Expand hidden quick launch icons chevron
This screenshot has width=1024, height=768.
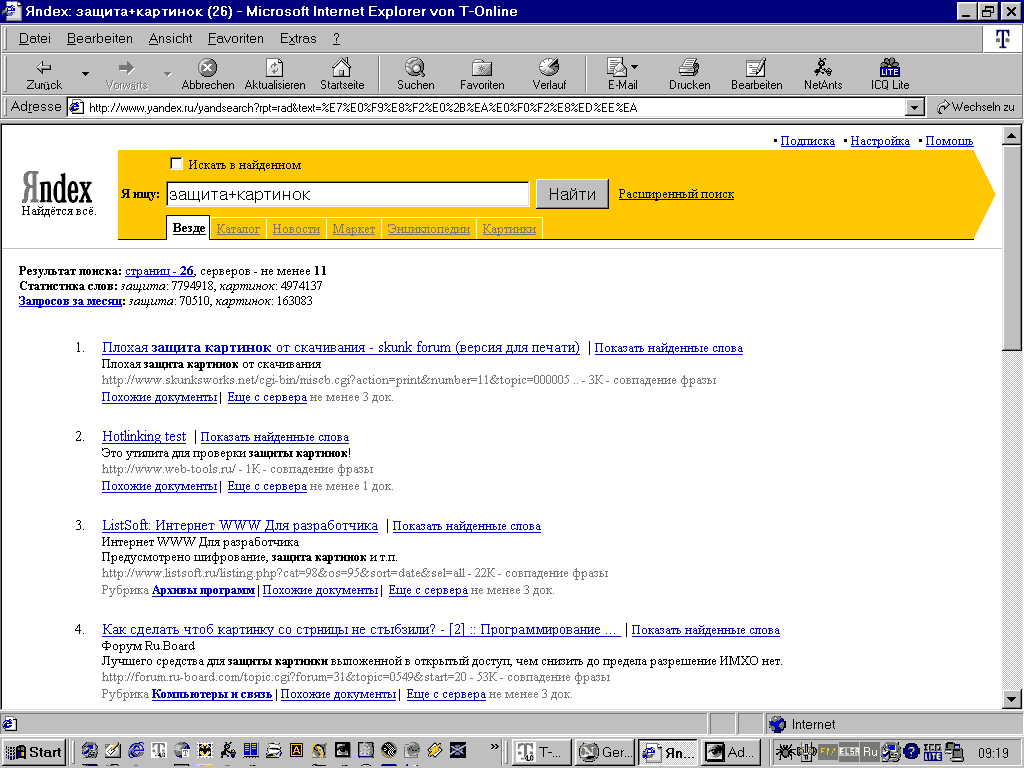494,747
